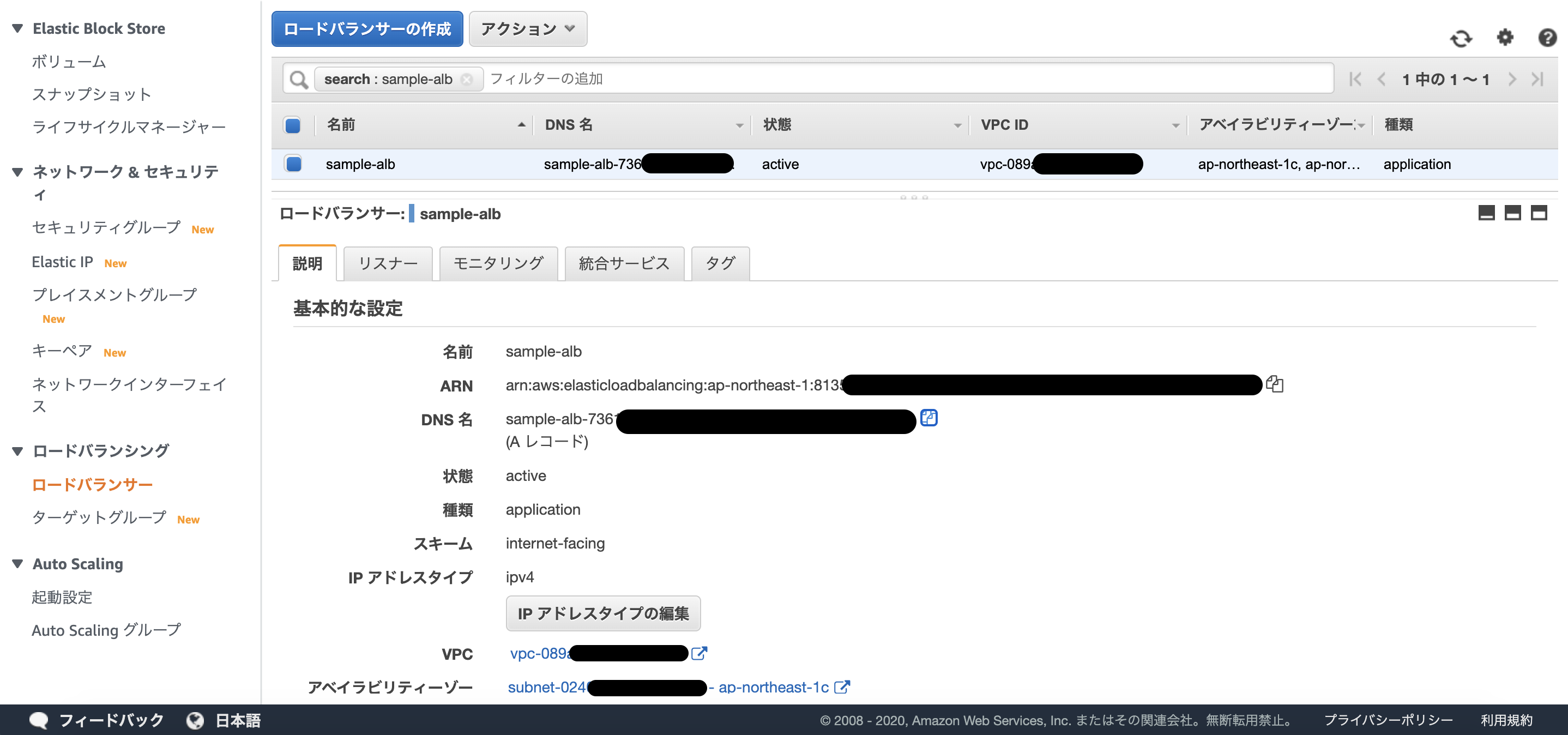Click the feedback speech bubble icon

click(x=38, y=720)
